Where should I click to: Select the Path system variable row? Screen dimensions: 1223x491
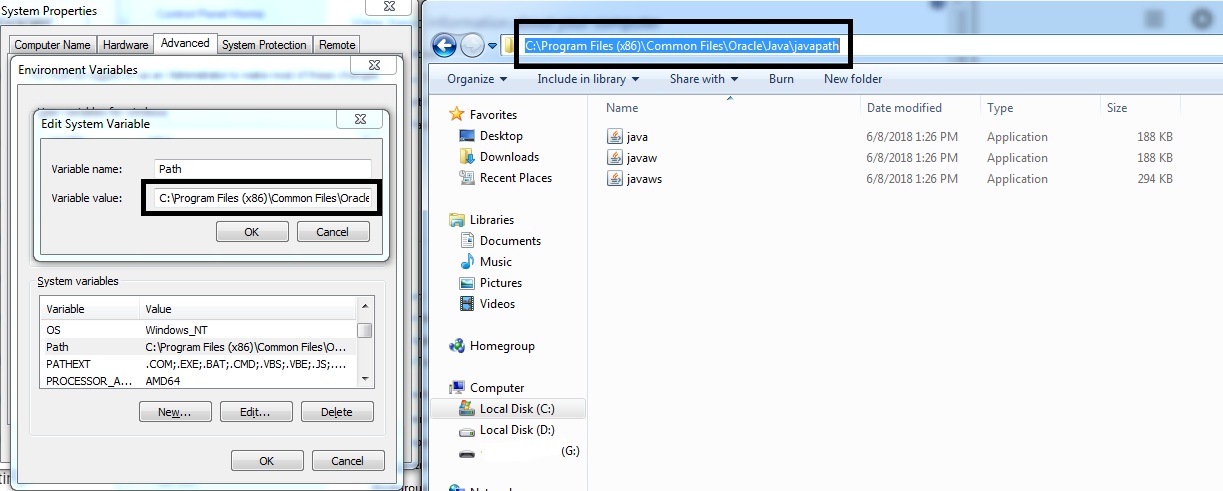click(198, 347)
